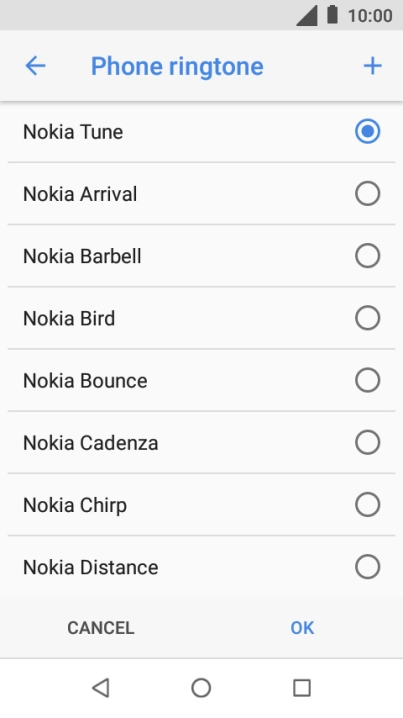Tap the Android home circle button
The width and height of the screenshot is (403, 718).
(201, 688)
